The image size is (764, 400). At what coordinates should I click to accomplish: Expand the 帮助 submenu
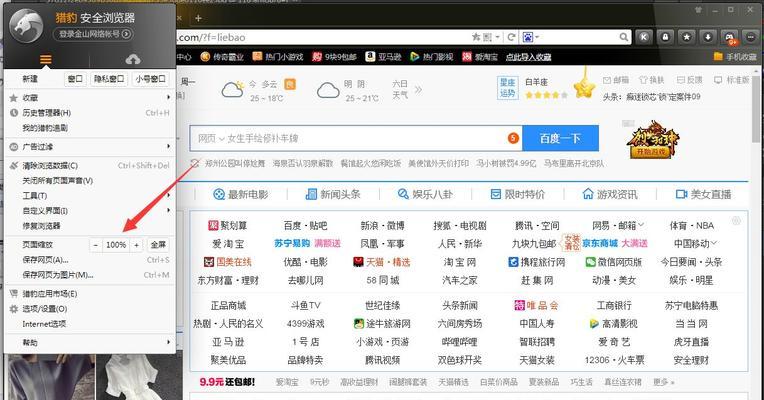(90, 343)
